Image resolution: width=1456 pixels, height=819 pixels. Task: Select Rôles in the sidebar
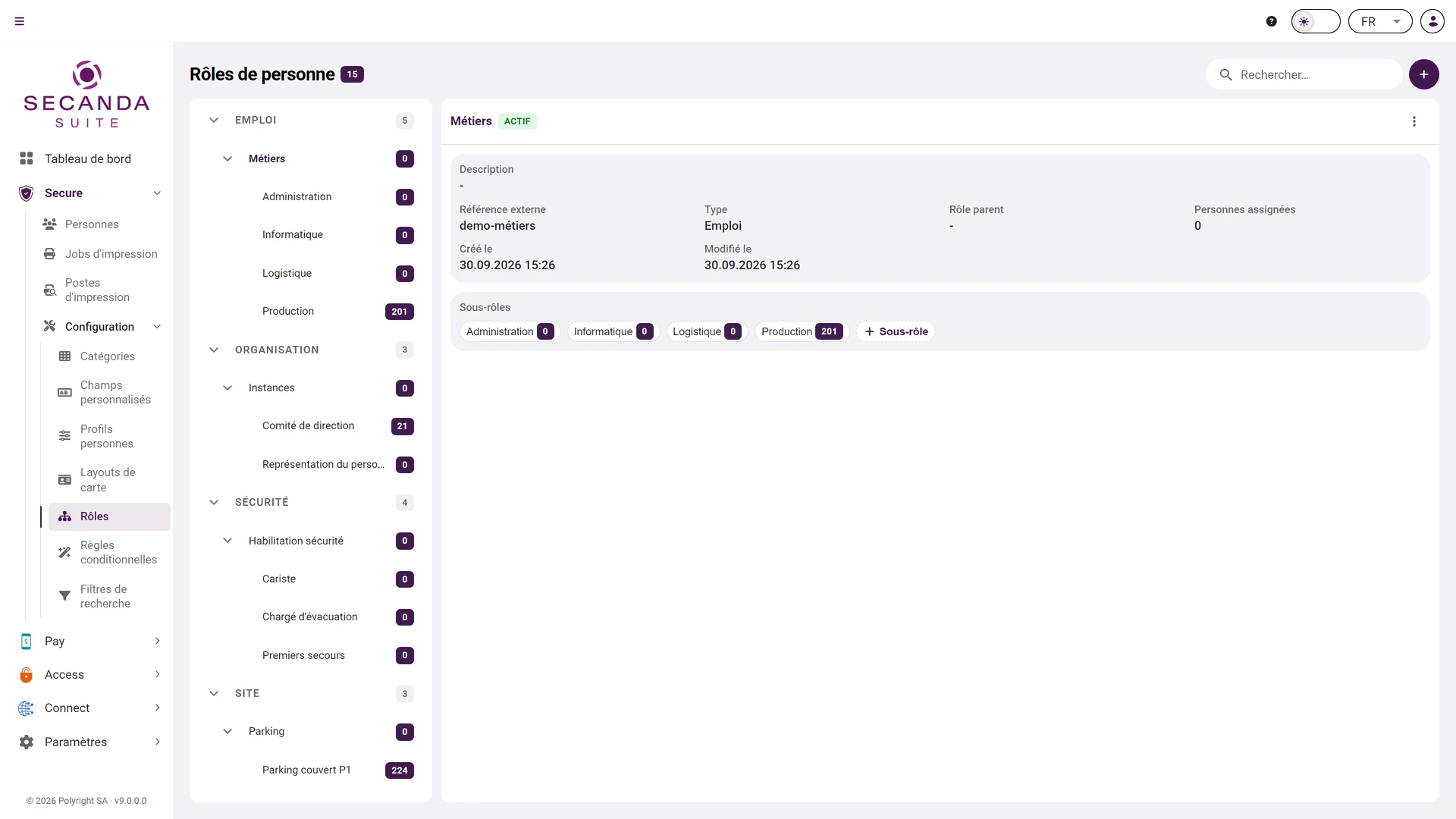tap(109, 516)
